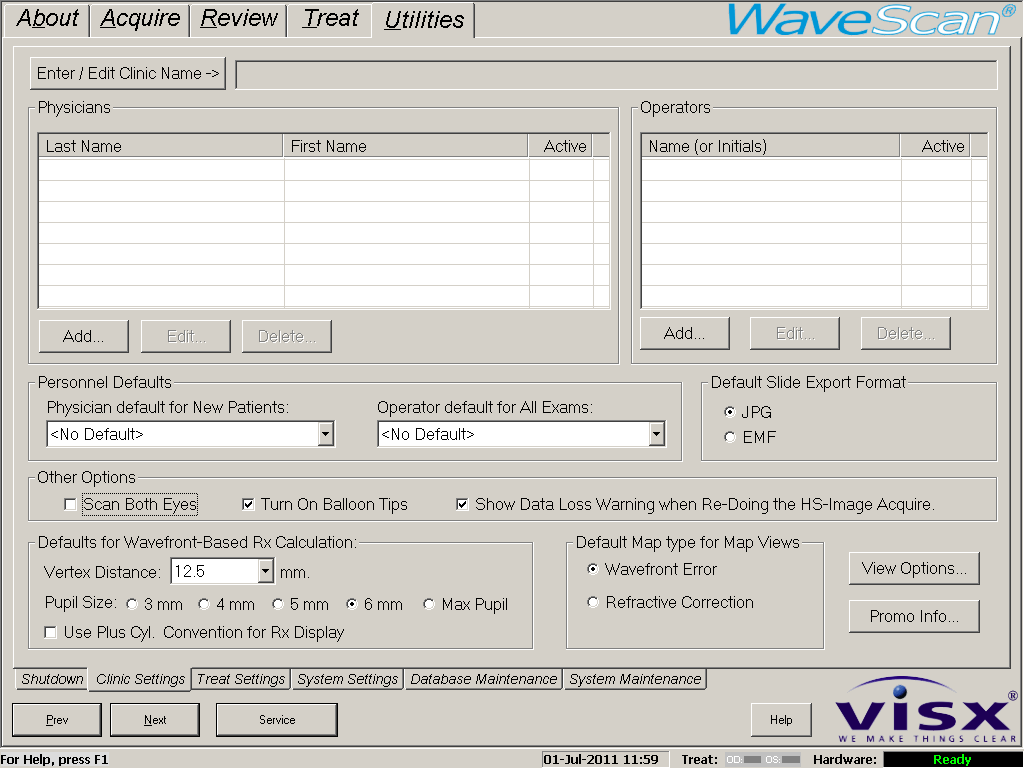Open the System Maintenance sub-tab
The width and height of the screenshot is (1024, 768).
[635, 679]
